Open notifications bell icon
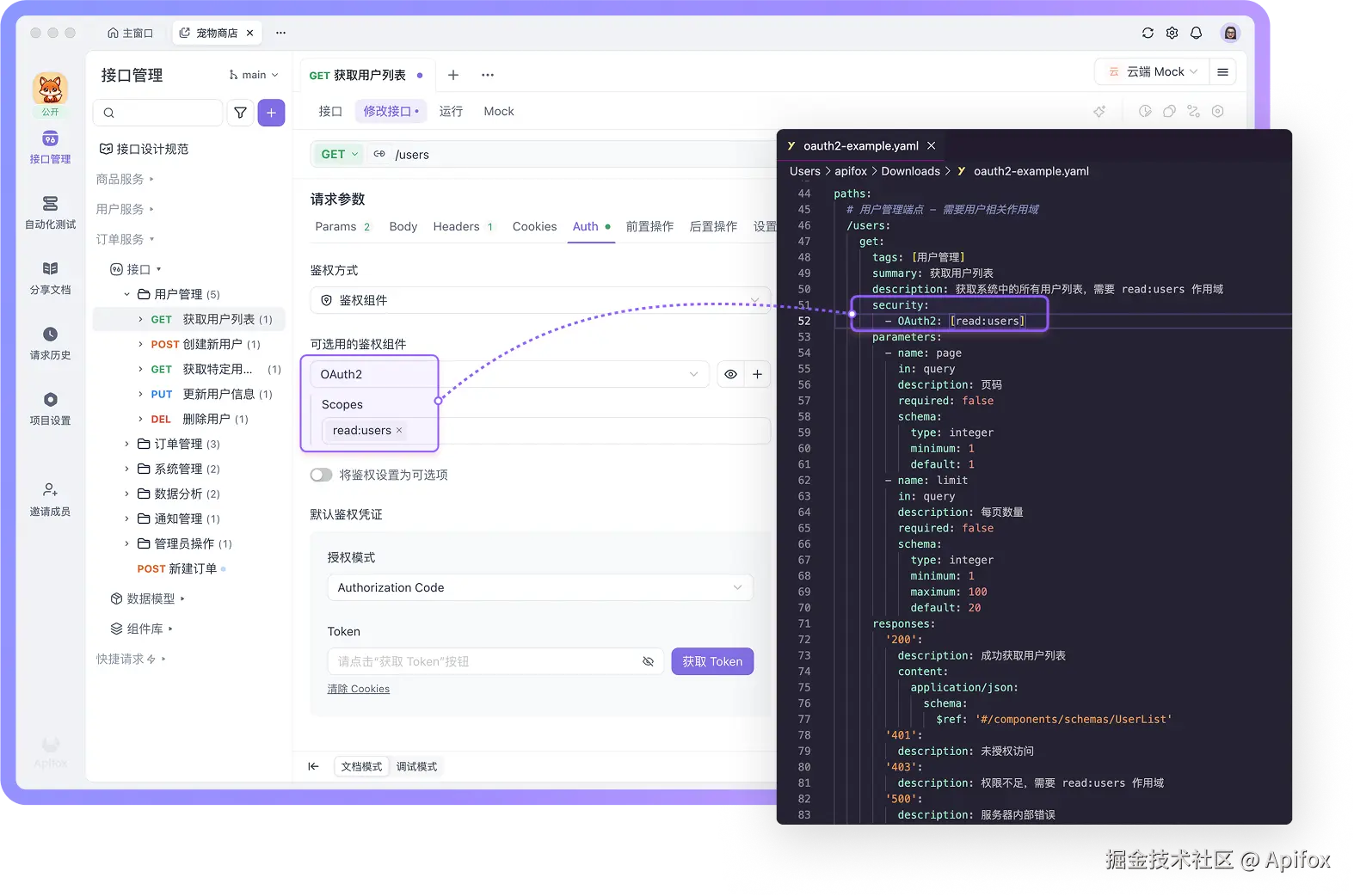The image size is (1354, 896). [x=1196, y=33]
